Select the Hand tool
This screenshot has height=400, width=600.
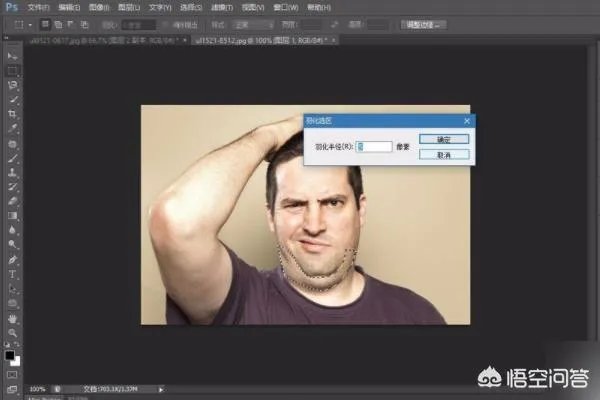coord(13,317)
